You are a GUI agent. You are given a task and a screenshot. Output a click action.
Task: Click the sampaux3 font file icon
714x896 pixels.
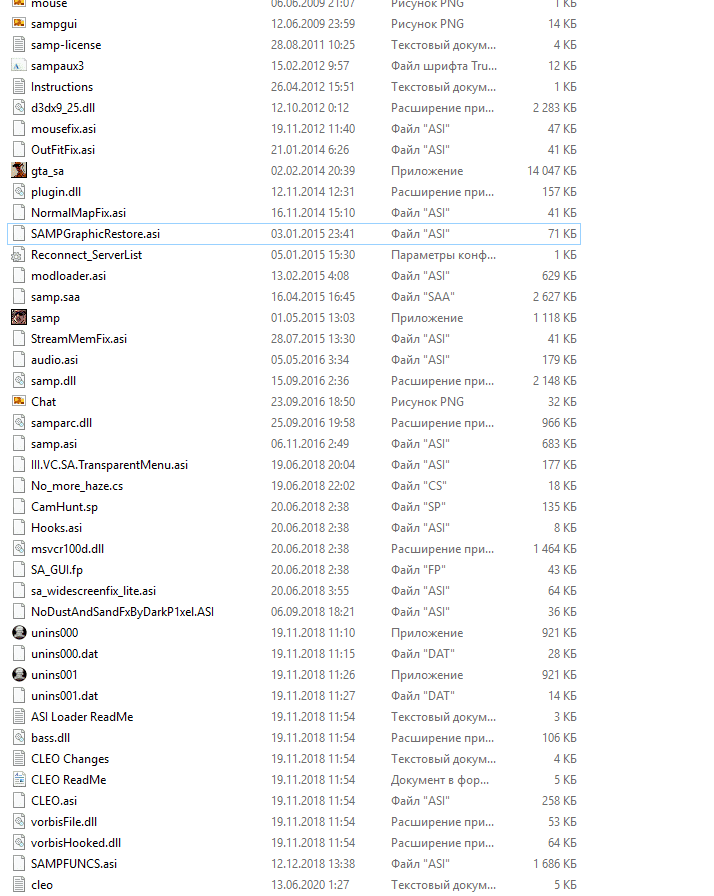[18, 66]
